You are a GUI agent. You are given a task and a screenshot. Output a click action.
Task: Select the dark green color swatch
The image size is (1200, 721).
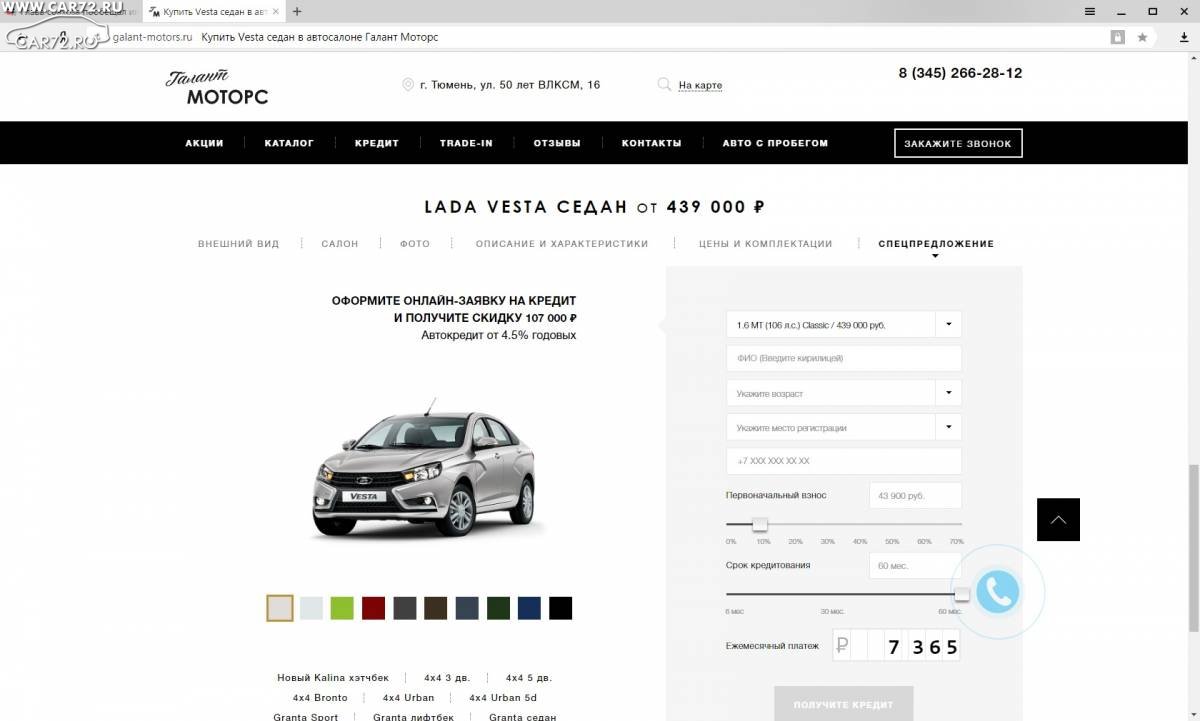point(498,608)
